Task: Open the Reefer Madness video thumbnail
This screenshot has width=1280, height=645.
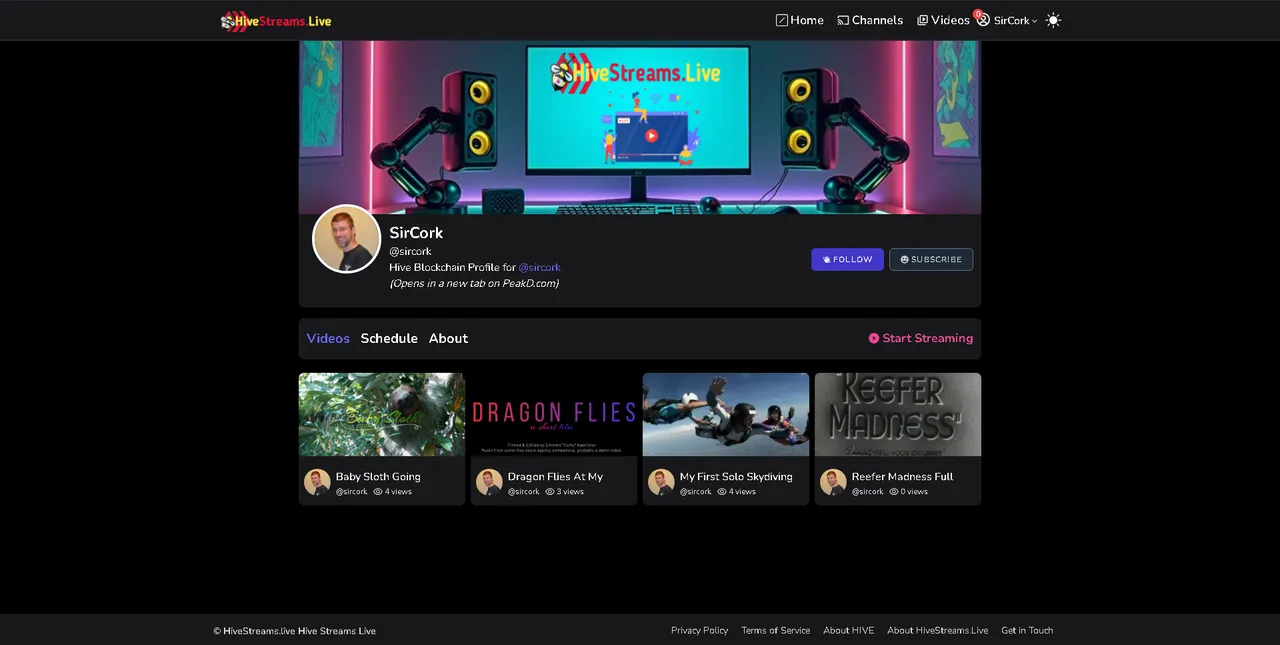Action: pos(898,414)
